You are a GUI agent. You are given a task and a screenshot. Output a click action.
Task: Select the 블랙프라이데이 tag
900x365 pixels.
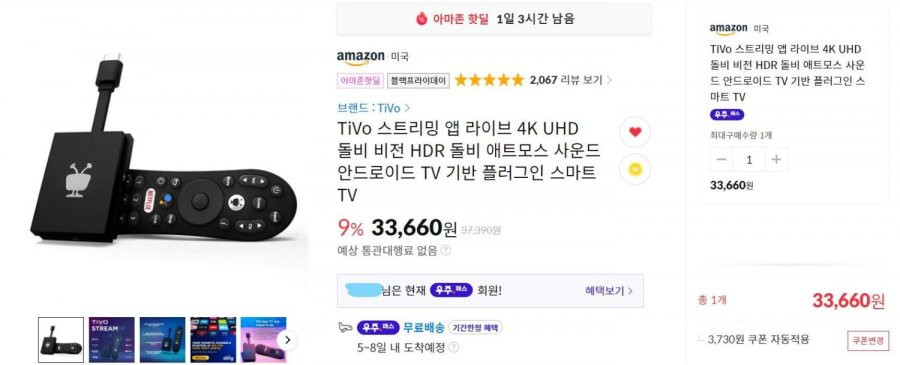[x=418, y=81]
